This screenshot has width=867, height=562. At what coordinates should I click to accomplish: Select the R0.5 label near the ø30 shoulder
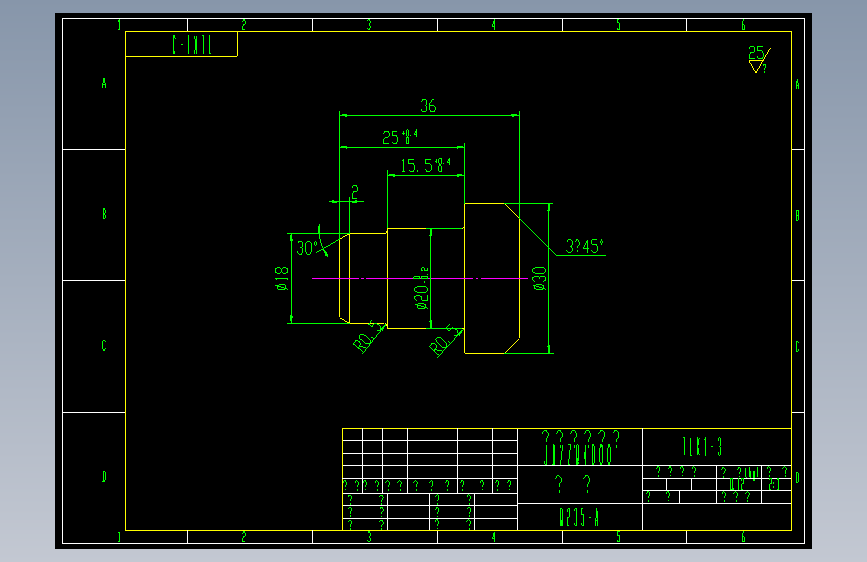445,341
